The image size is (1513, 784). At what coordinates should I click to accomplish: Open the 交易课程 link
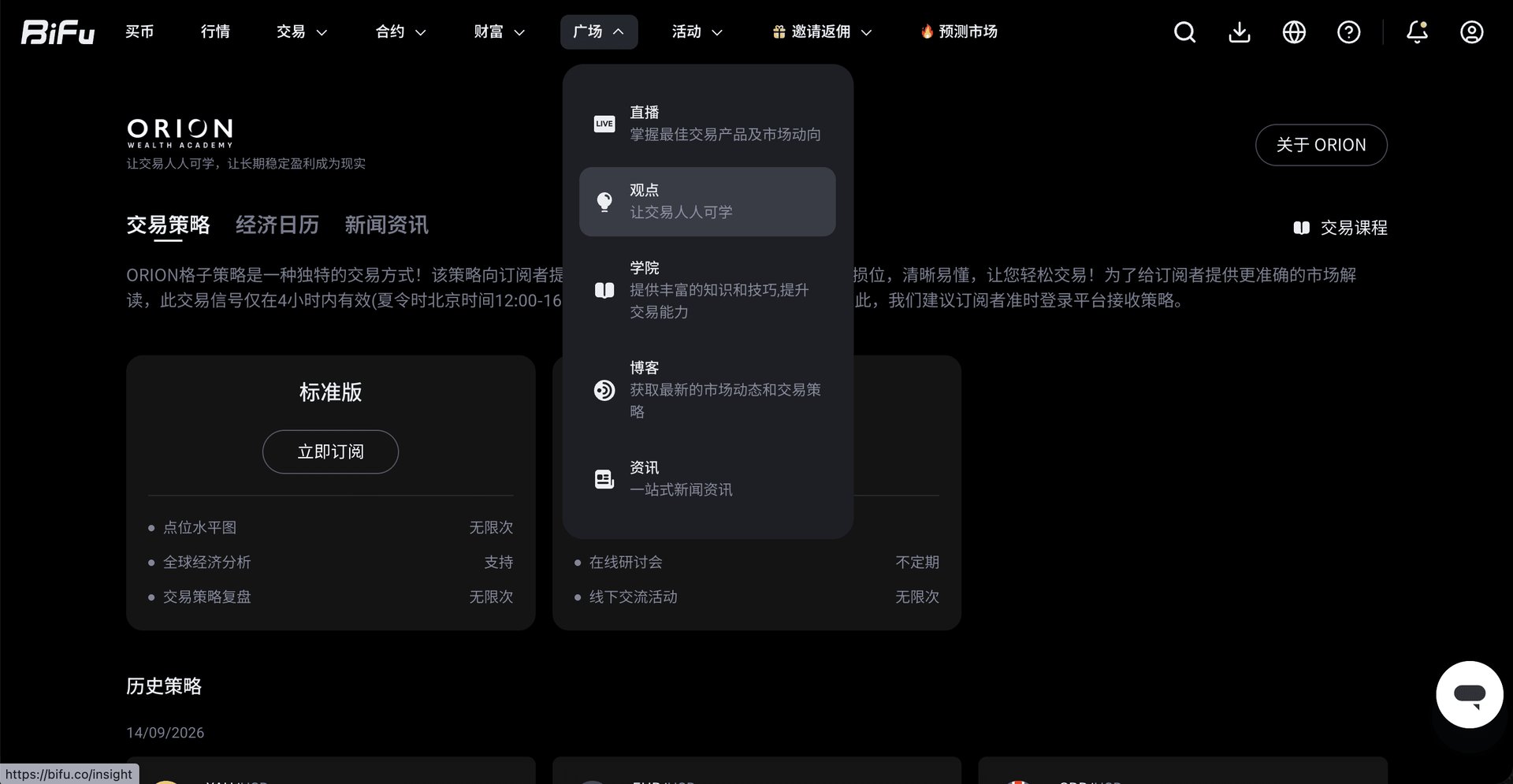pos(1340,228)
